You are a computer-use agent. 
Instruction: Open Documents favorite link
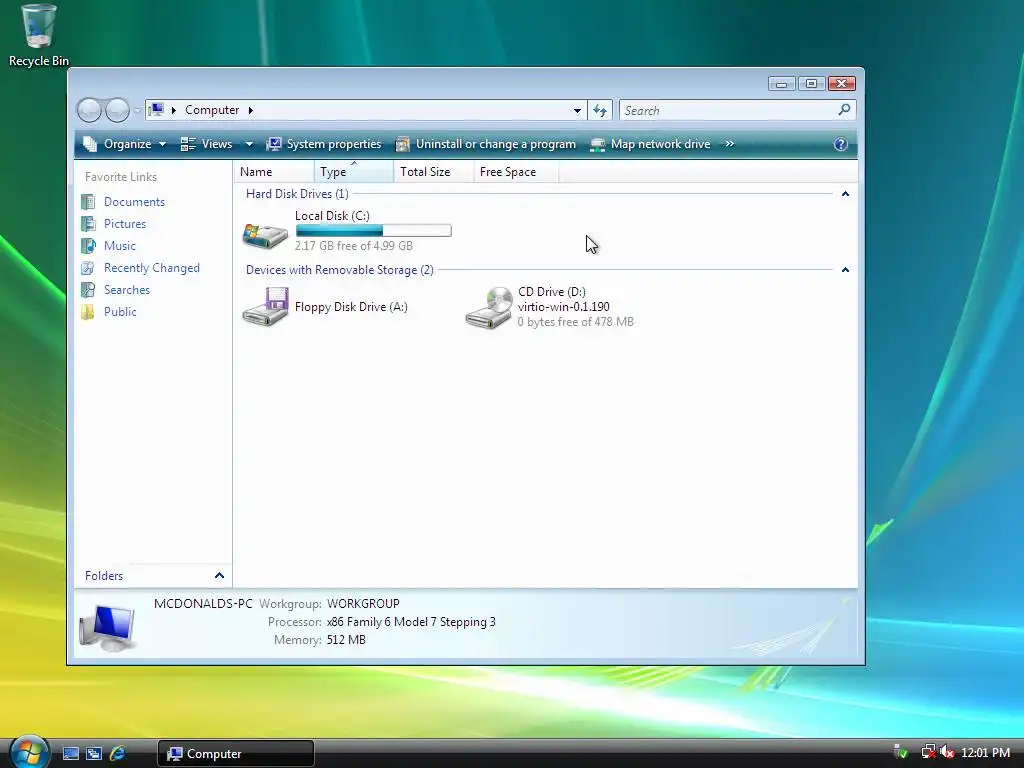coord(134,202)
